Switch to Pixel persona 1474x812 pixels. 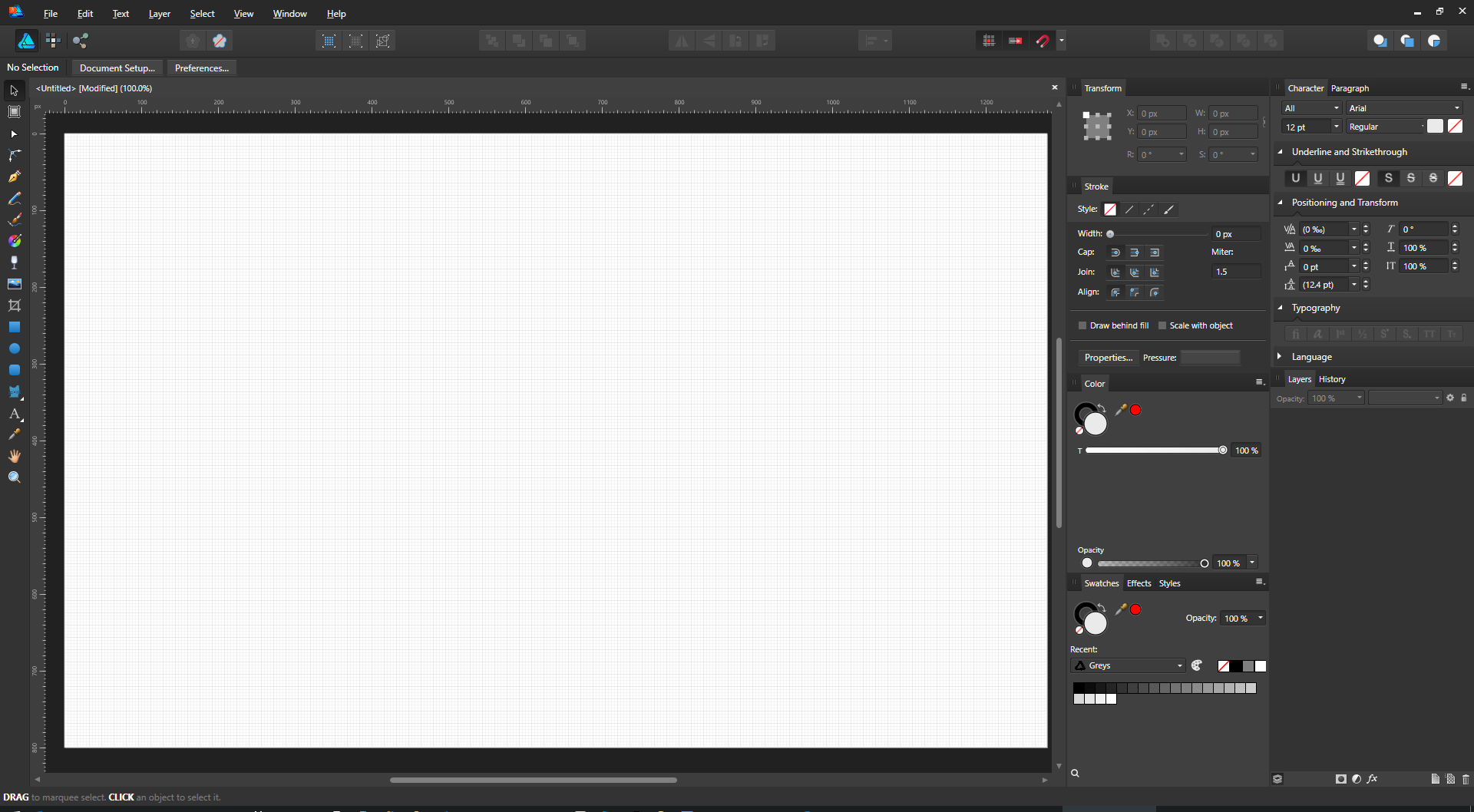(53, 41)
